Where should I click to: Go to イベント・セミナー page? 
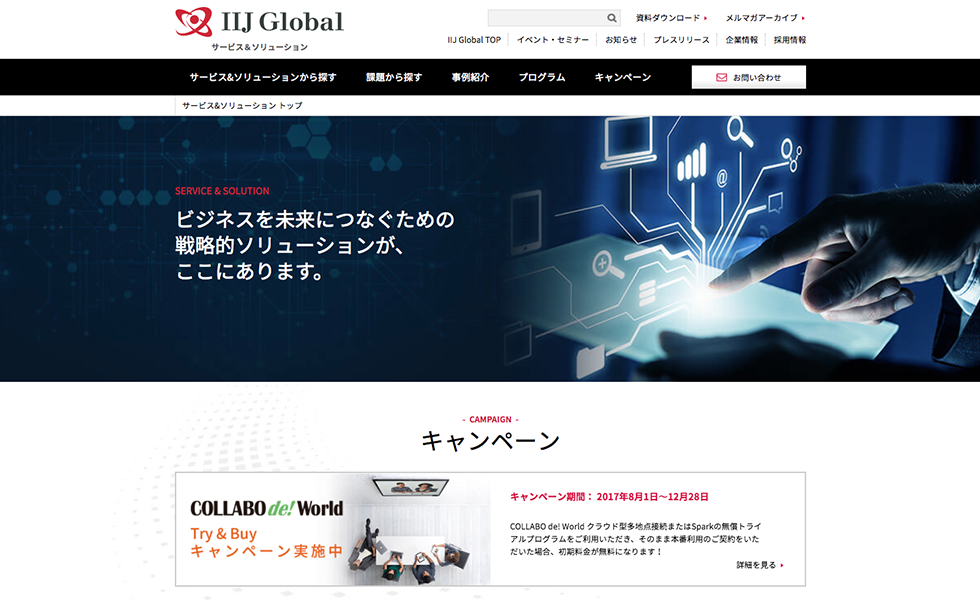(552, 40)
